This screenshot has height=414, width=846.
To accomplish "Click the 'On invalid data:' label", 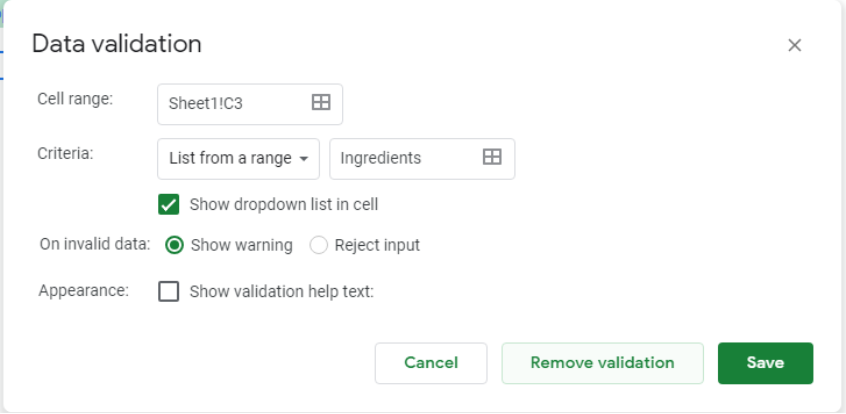I will point(95,244).
